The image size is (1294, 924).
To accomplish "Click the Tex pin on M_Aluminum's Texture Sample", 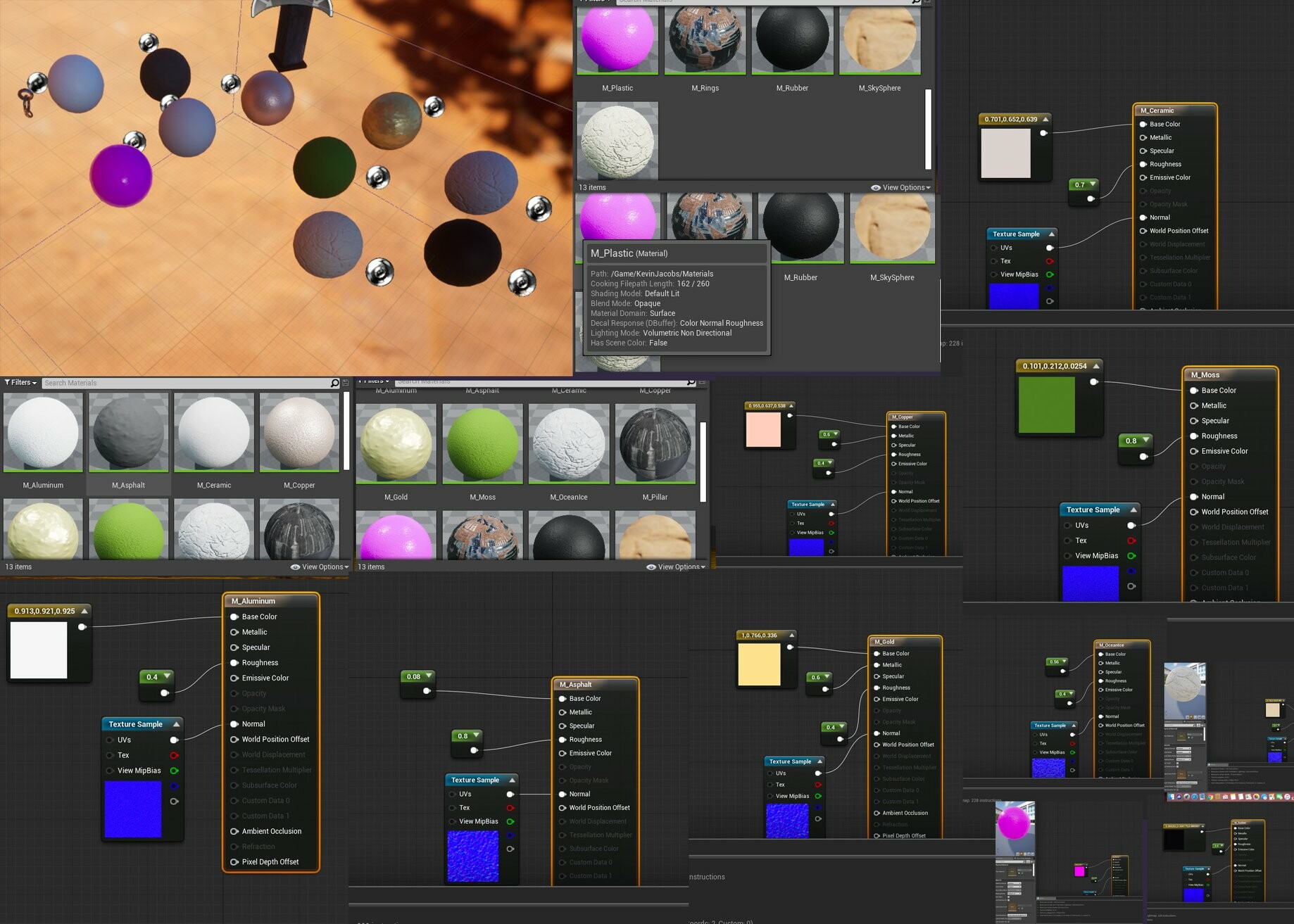I will pos(111,755).
